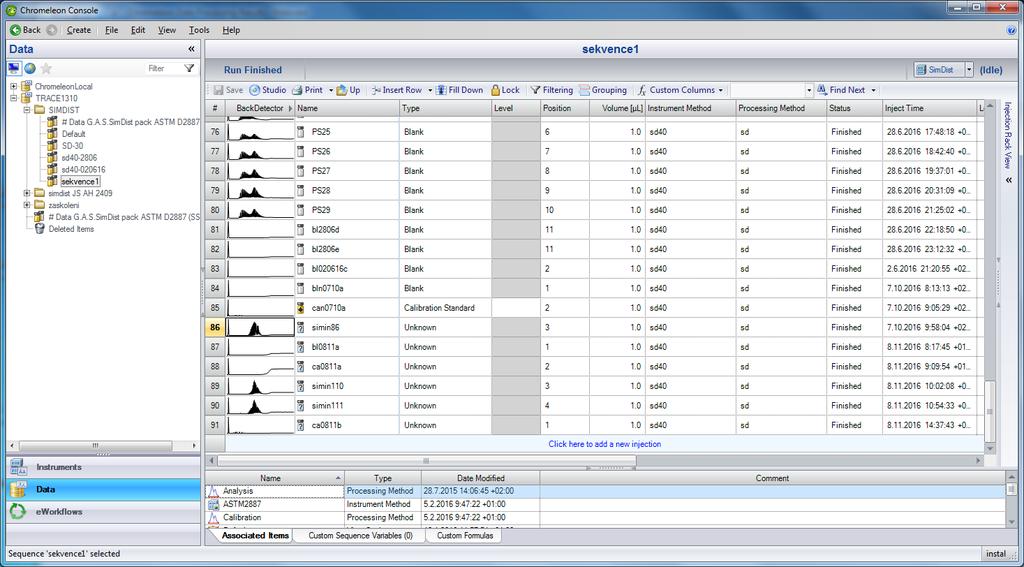Open Studio from the toolbar
Image resolution: width=1024 pixels, height=567 pixels.
pos(268,90)
